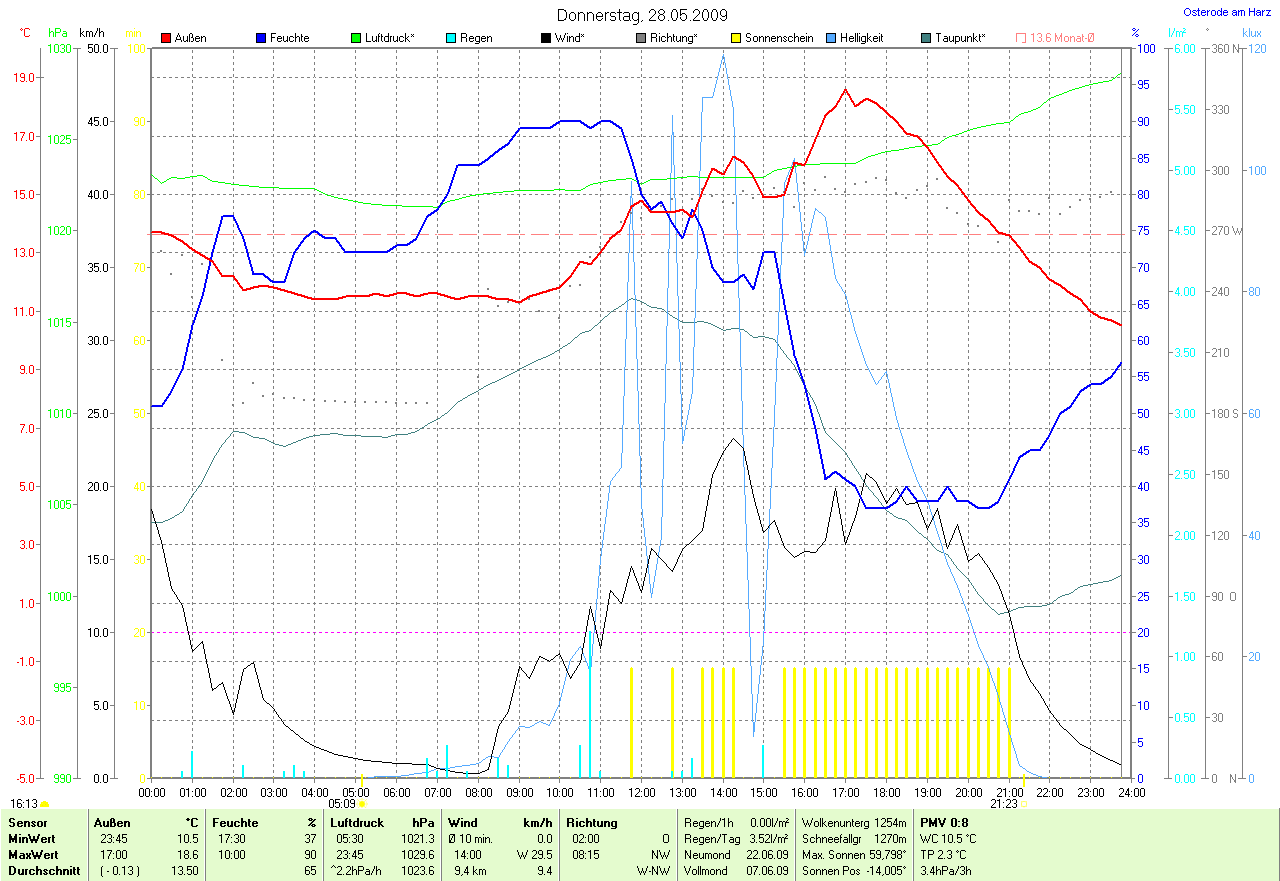Select the green Luftdruck legend marker
1280x881 pixels.
click(x=356, y=38)
